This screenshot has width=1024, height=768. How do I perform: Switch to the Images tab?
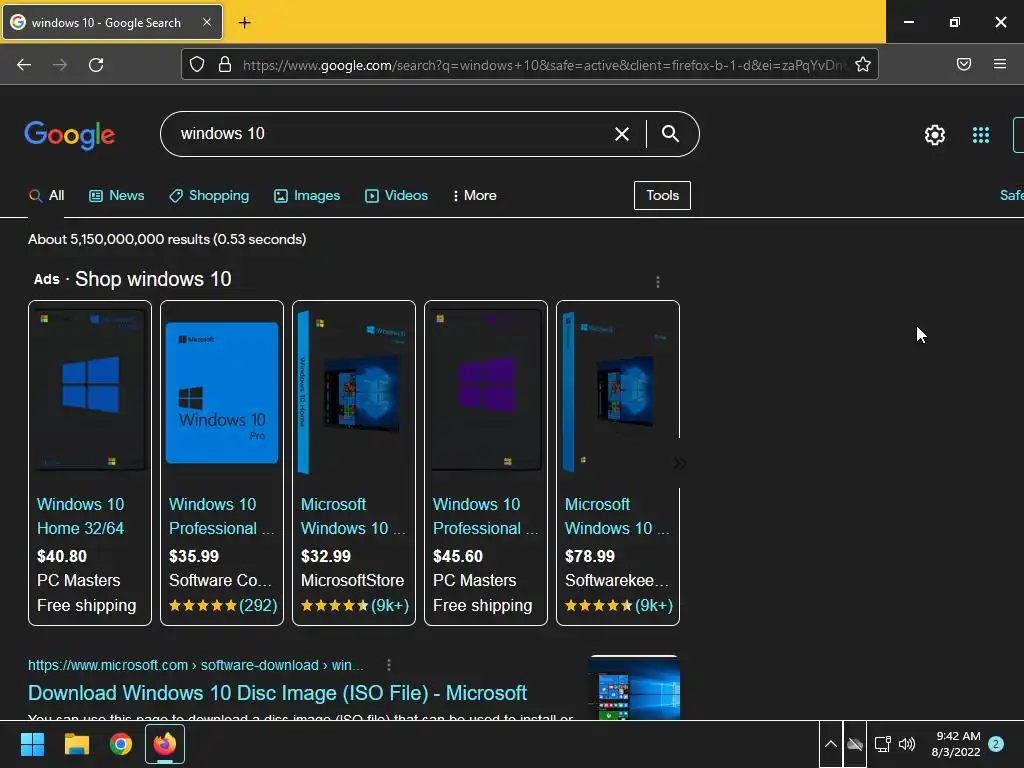coord(307,195)
